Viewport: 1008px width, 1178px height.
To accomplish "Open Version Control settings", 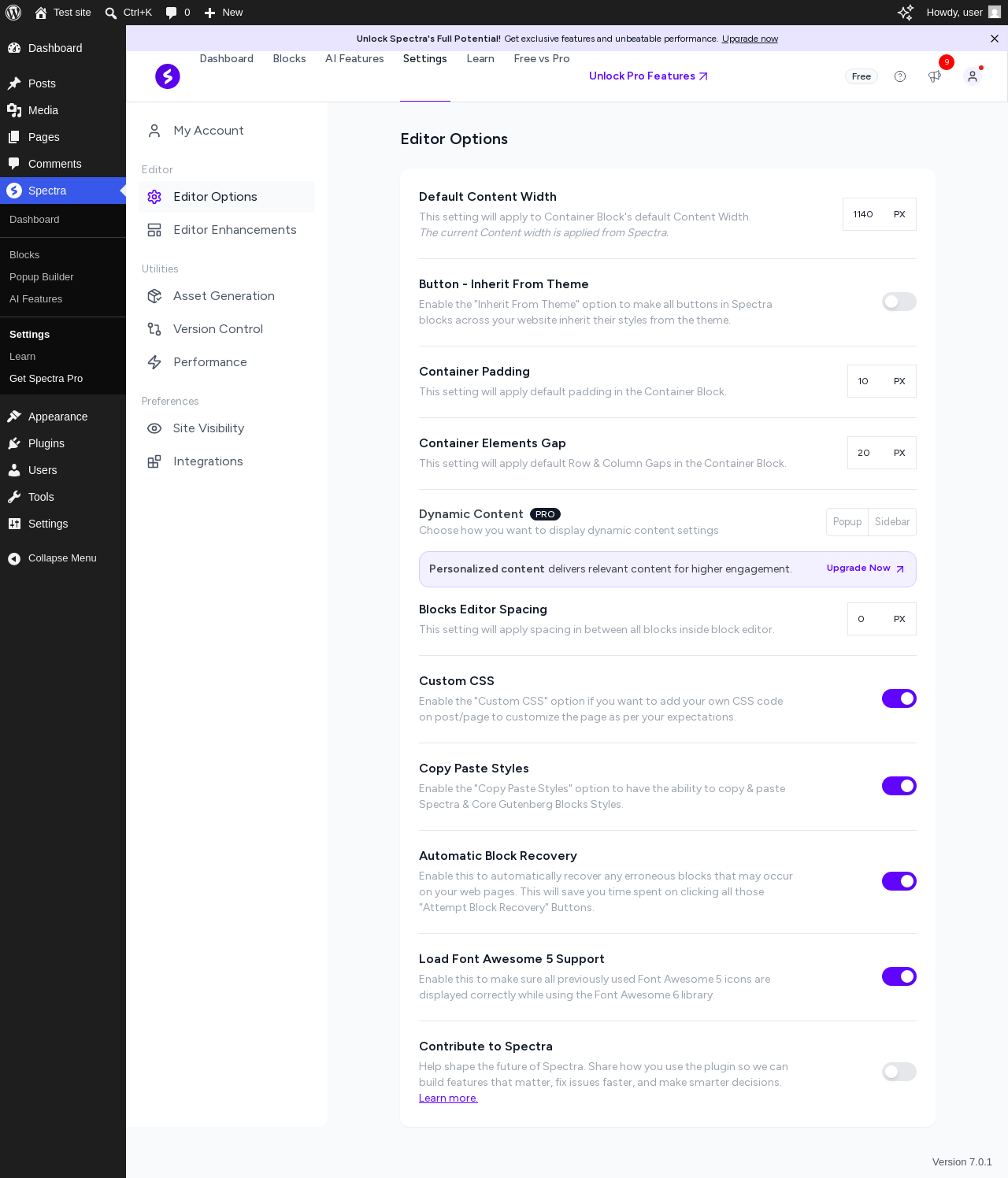I will click(x=227, y=329).
